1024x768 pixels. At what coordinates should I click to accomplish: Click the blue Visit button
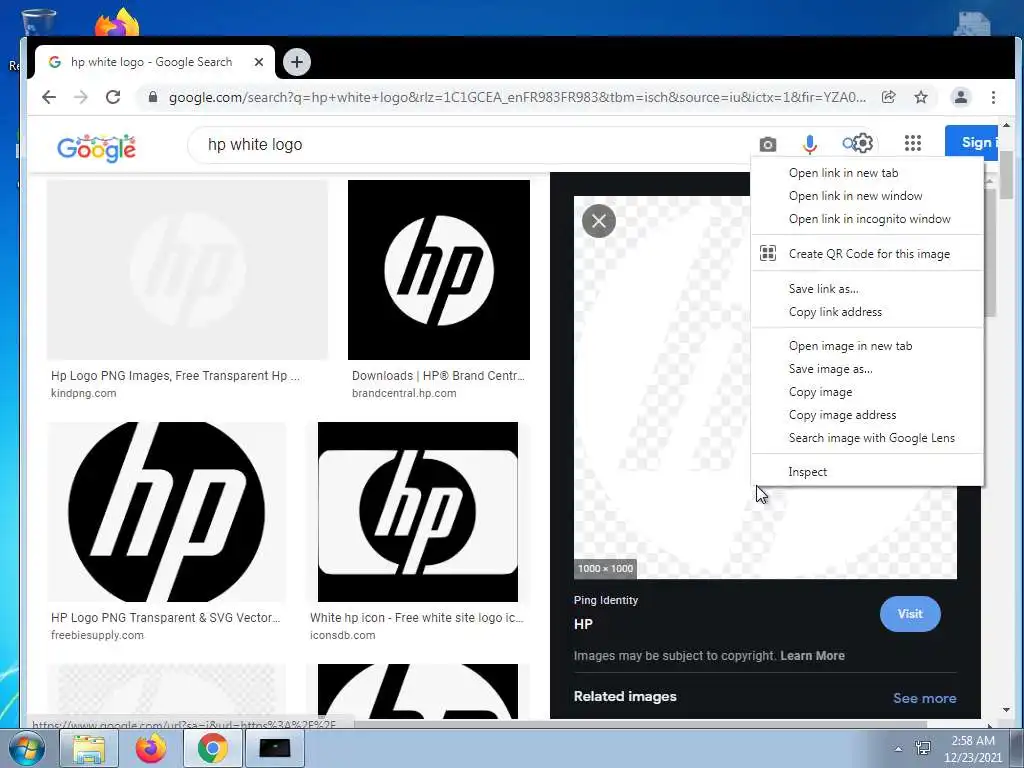pyautogui.click(x=910, y=614)
